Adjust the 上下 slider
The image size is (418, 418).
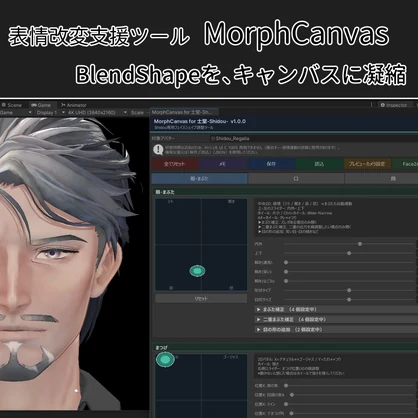[349, 253]
